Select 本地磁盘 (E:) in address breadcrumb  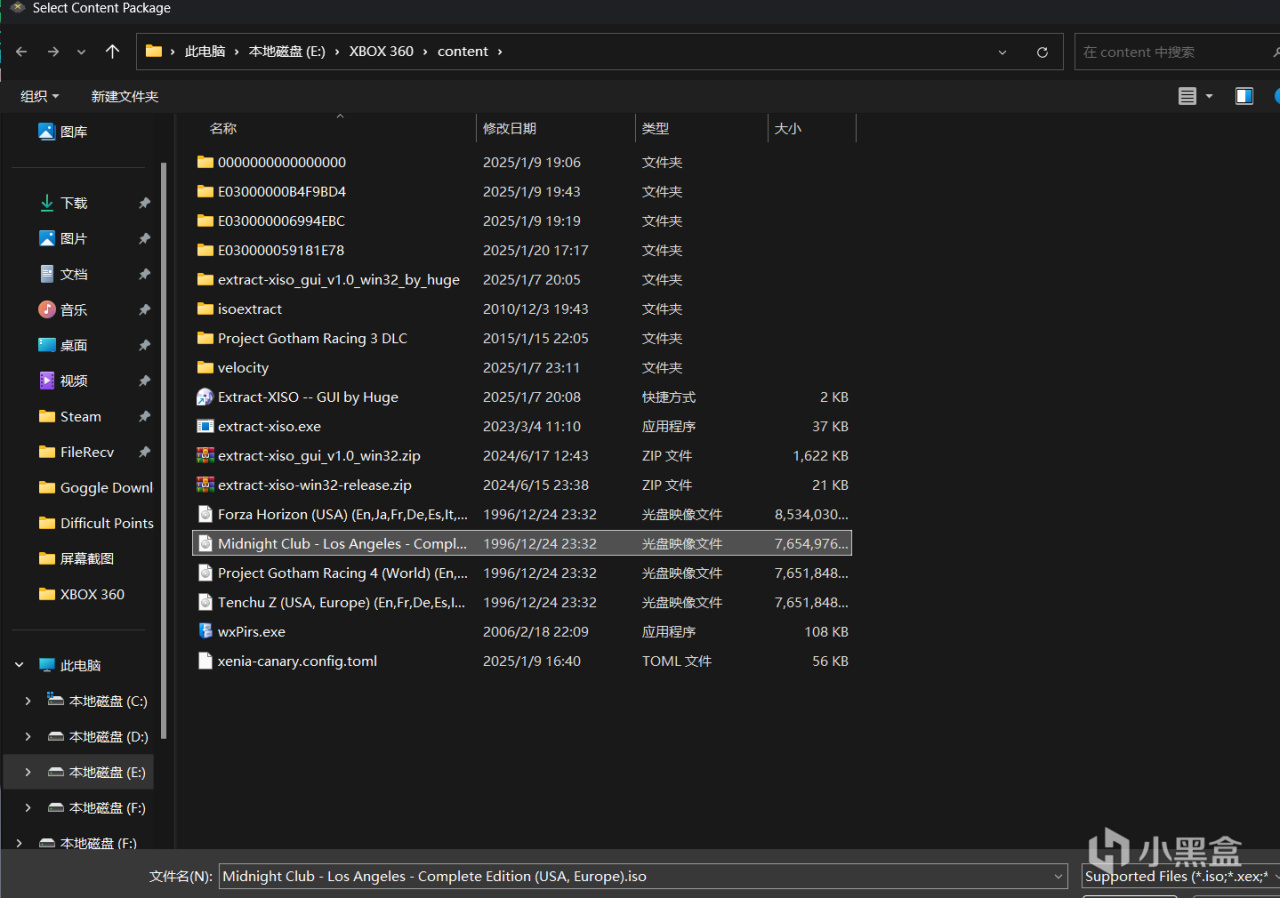[x=287, y=51]
